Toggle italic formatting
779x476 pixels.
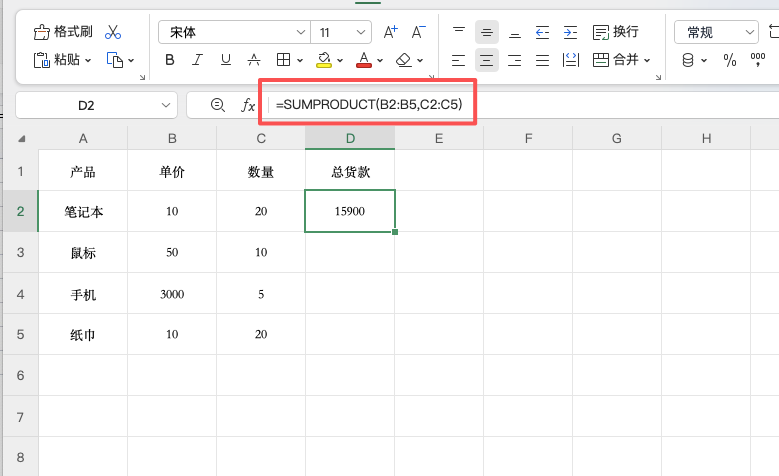(197, 60)
